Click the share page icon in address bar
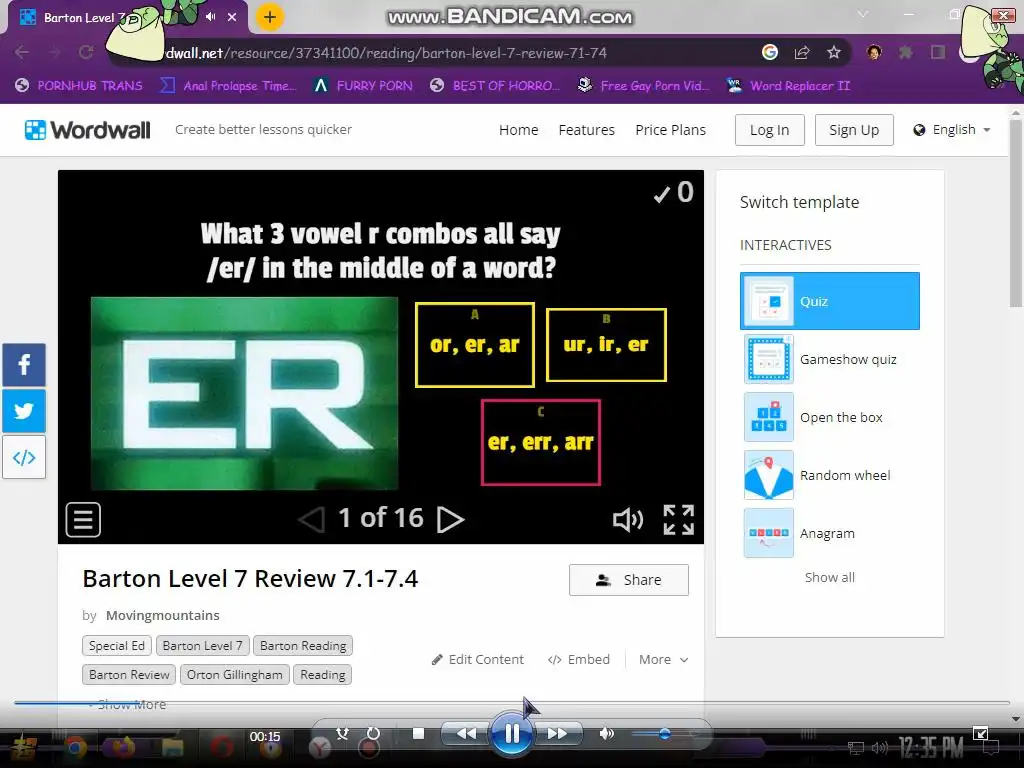Image resolution: width=1024 pixels, height=768 pixels. coord(802,52)
